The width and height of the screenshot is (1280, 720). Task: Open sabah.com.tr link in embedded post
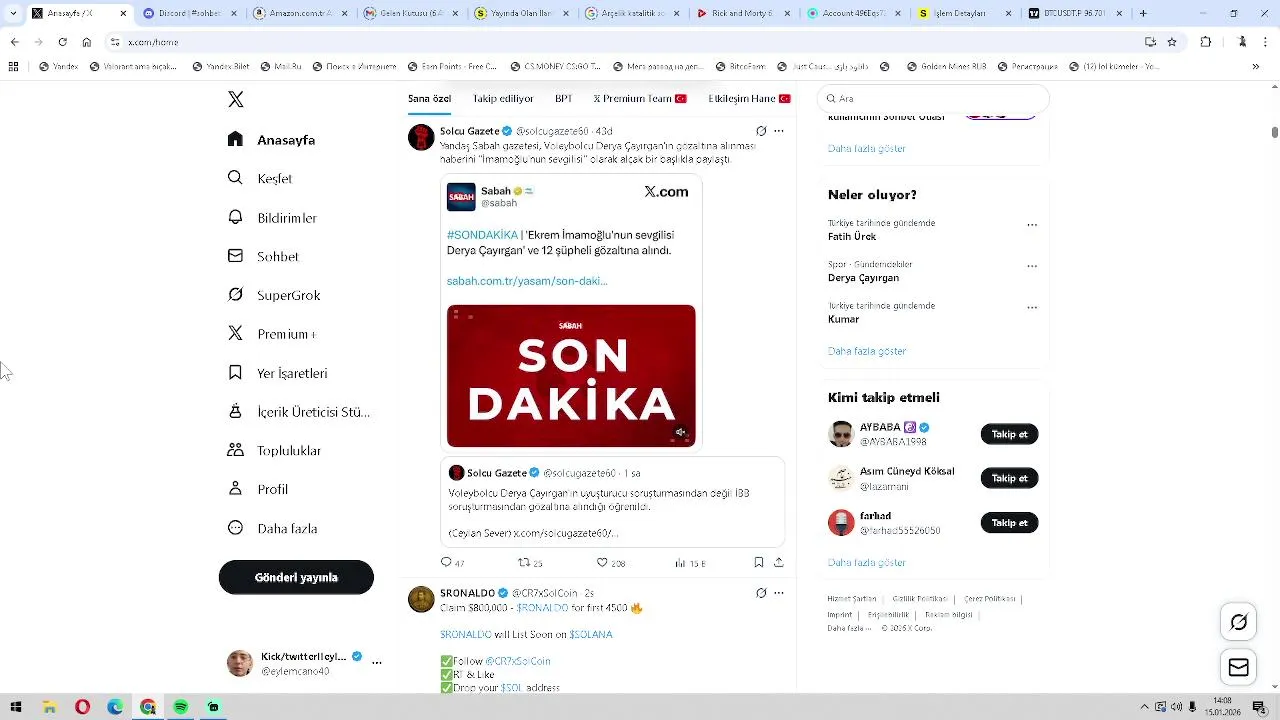pos(527,281)
